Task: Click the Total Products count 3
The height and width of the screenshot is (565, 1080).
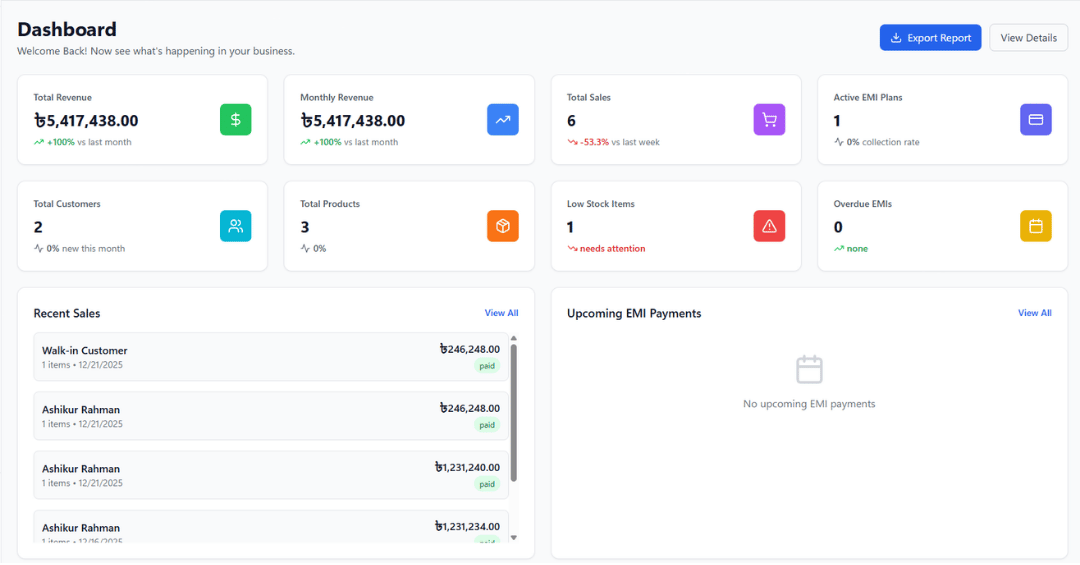Action: (x=304, y=227)
